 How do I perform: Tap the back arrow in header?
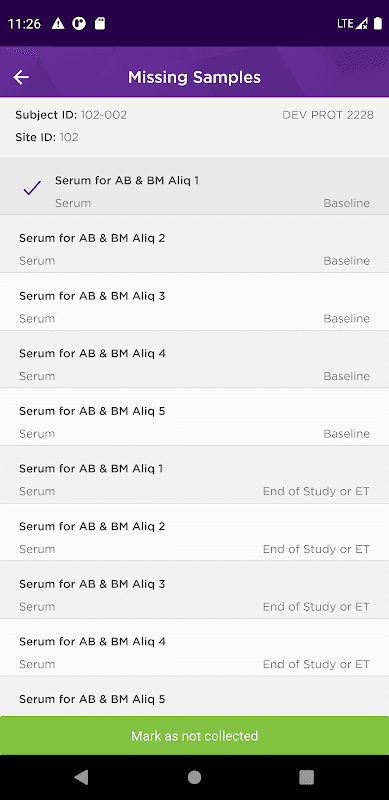click(x=21, y=78)
